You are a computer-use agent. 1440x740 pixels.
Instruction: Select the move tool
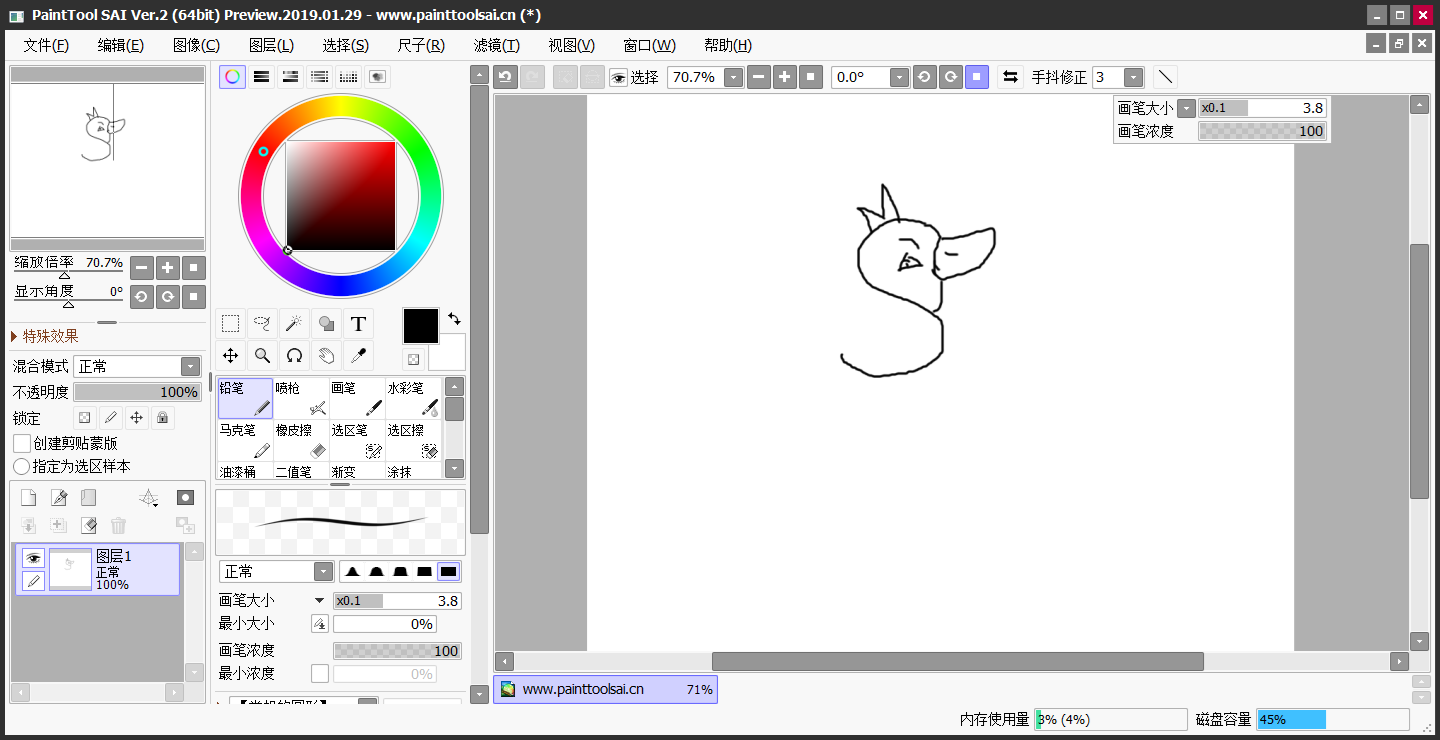(230, 355)
